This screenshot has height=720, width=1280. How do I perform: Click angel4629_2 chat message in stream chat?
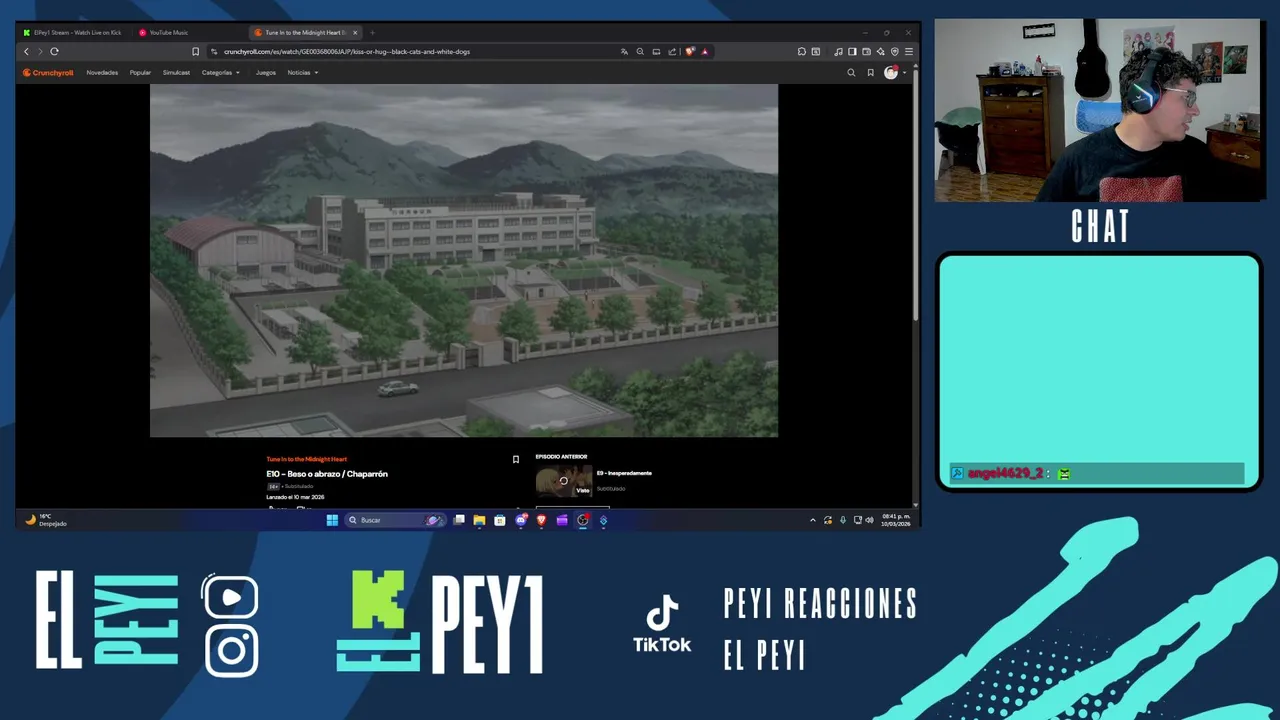pos(1096,473)
